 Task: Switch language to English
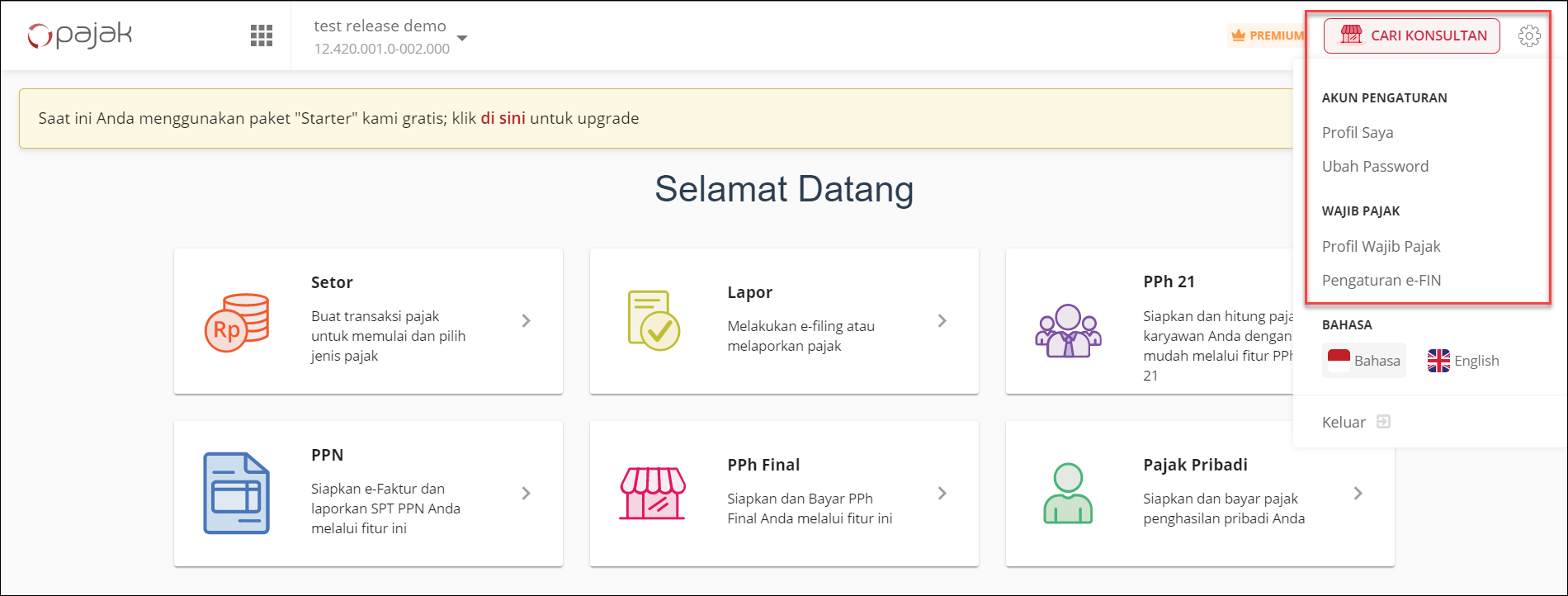tap(1463, 361)
